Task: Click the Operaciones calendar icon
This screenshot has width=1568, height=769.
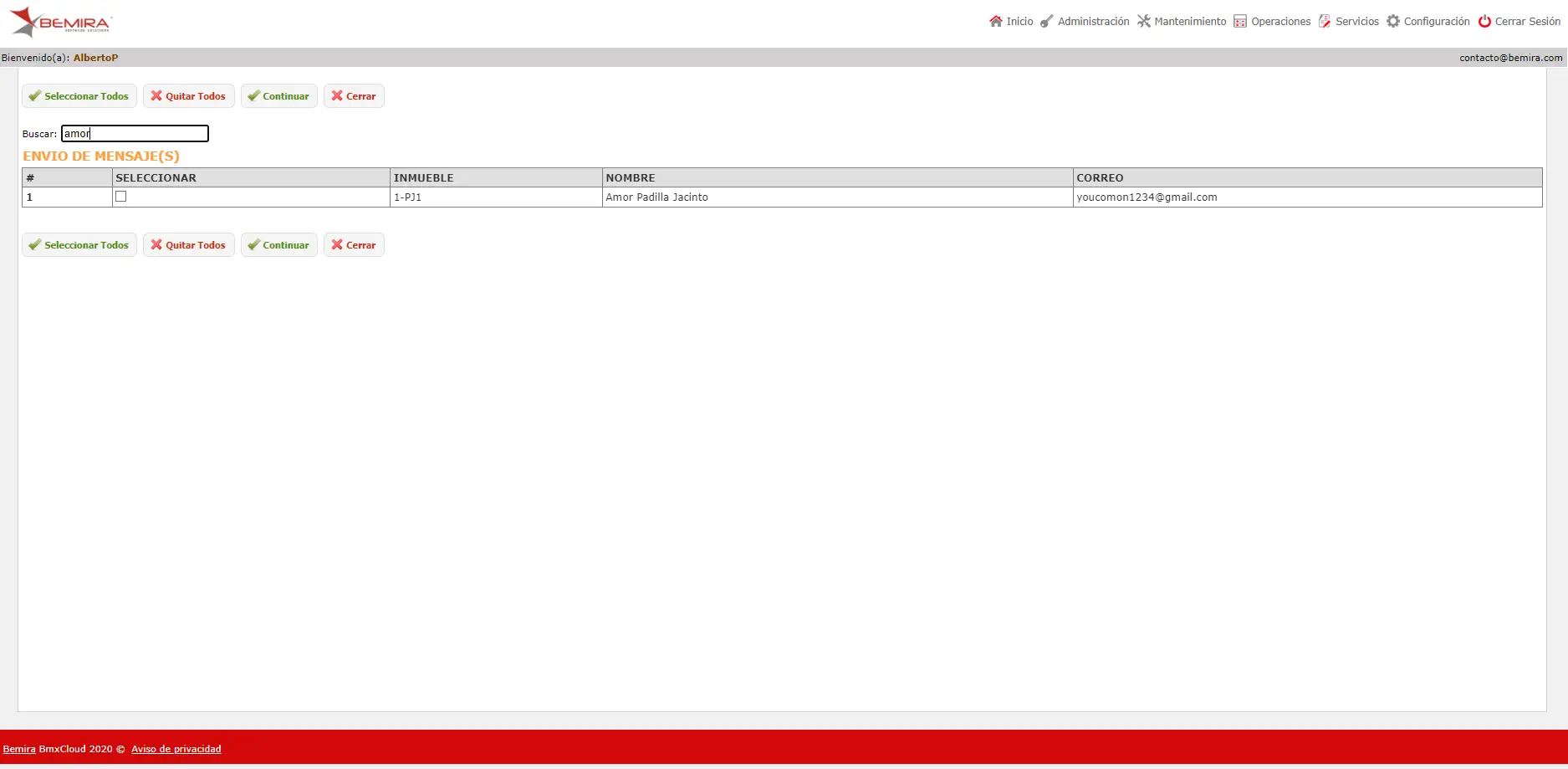Action: pos(1240,21)
